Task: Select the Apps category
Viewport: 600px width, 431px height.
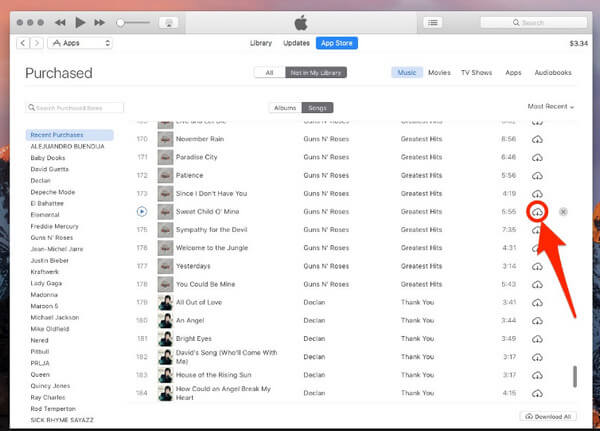Action: (x=513, y=72)
